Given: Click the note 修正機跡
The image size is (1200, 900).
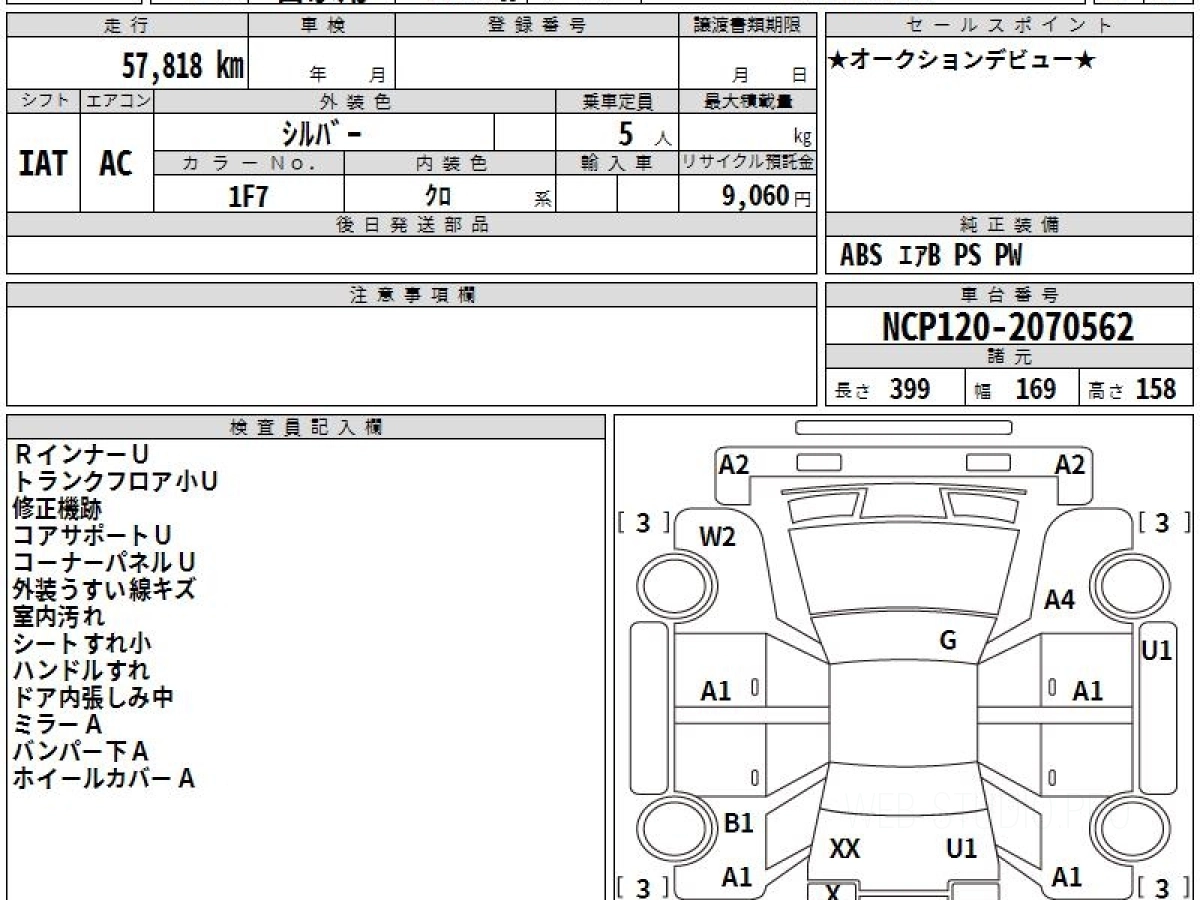Looking at the screenshot, I should click(x=57, y=508).
